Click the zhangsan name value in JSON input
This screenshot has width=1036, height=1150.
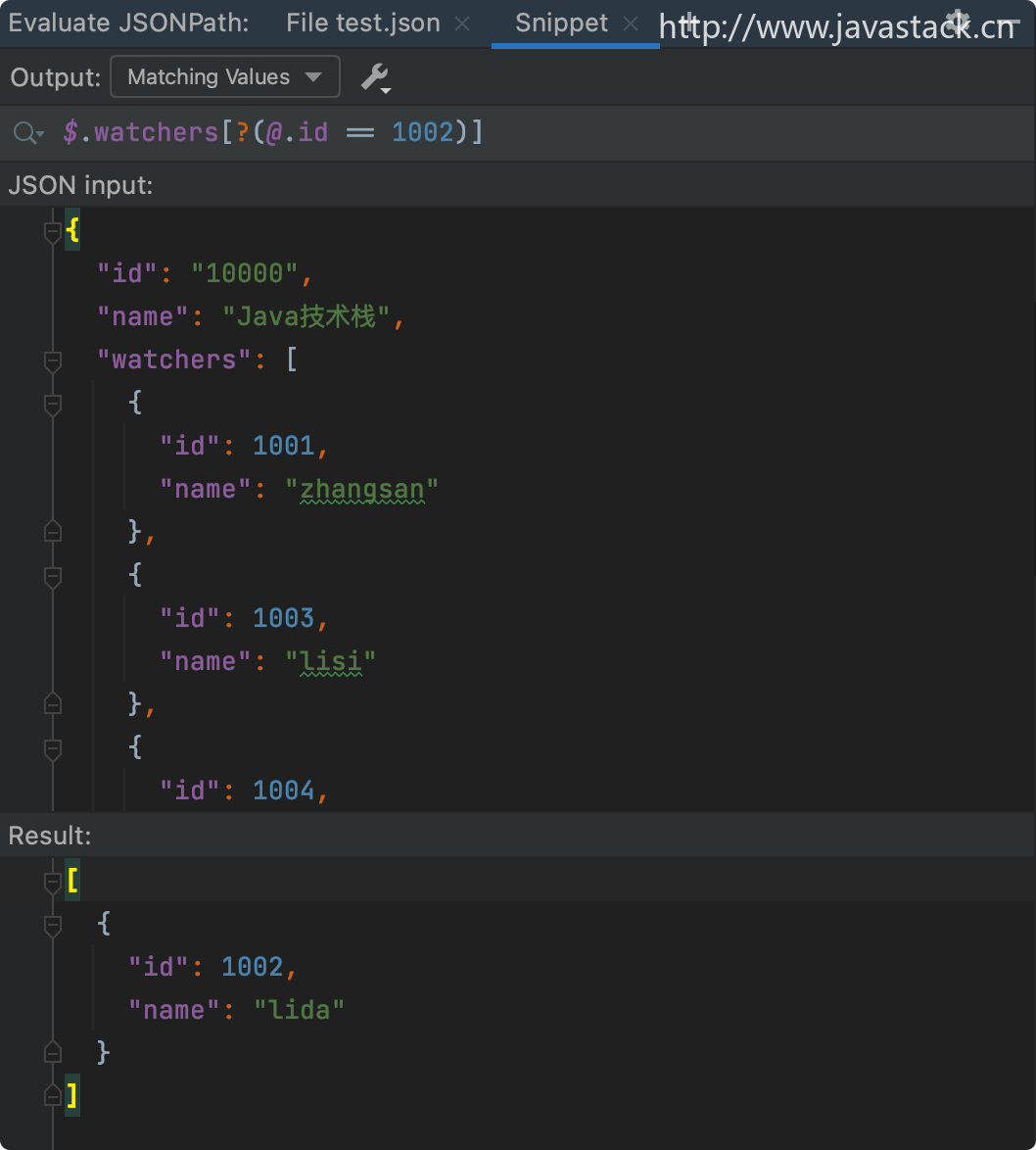tap(362, 489)
